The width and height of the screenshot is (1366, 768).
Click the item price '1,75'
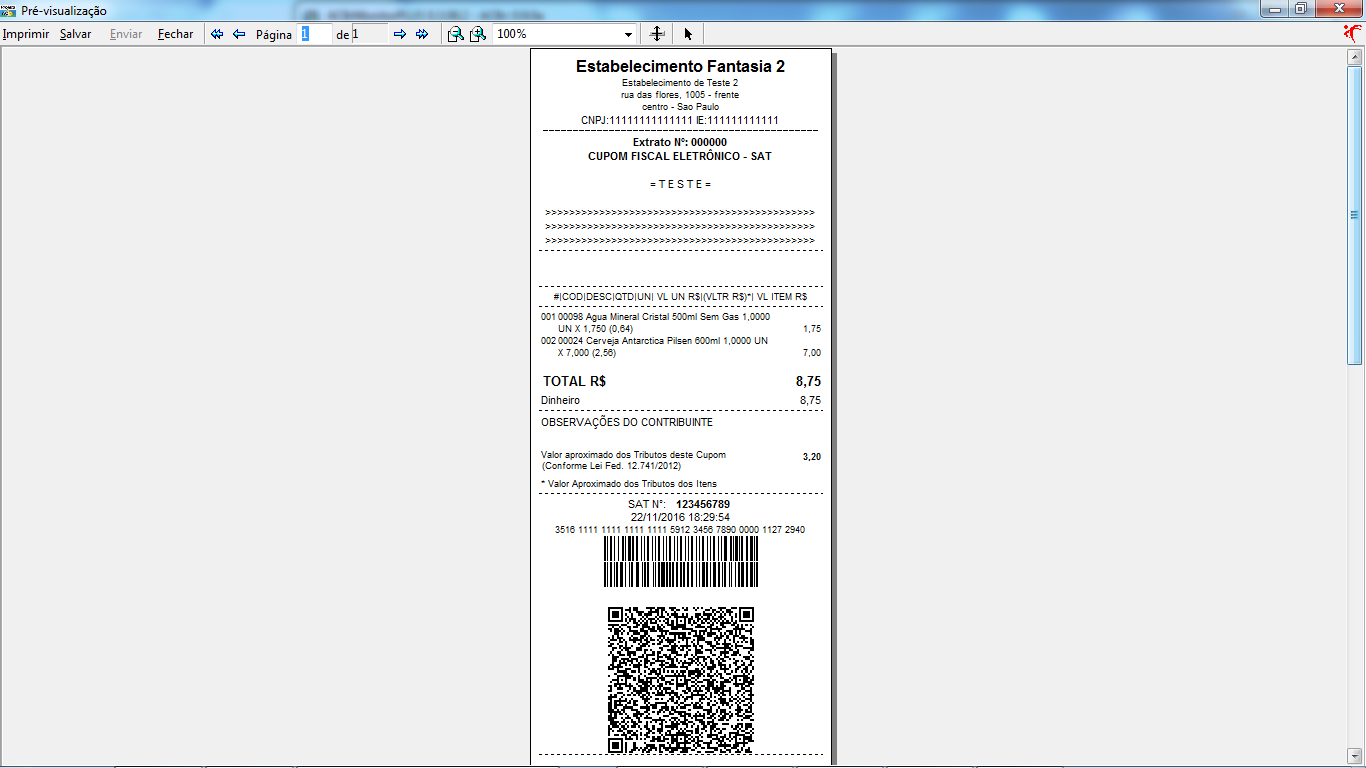812,329
